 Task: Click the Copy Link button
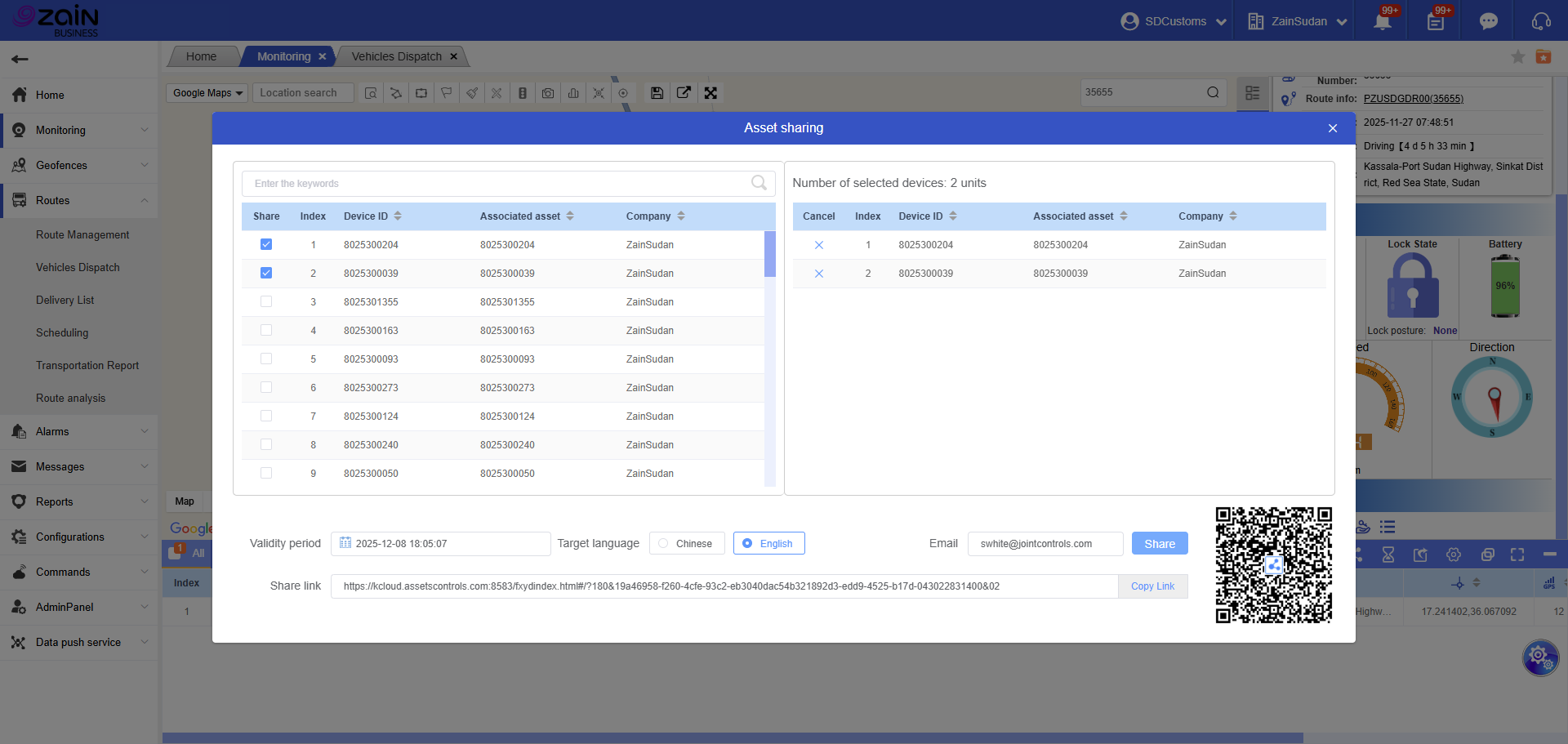pyautogui.click(x=1151, y=586)
